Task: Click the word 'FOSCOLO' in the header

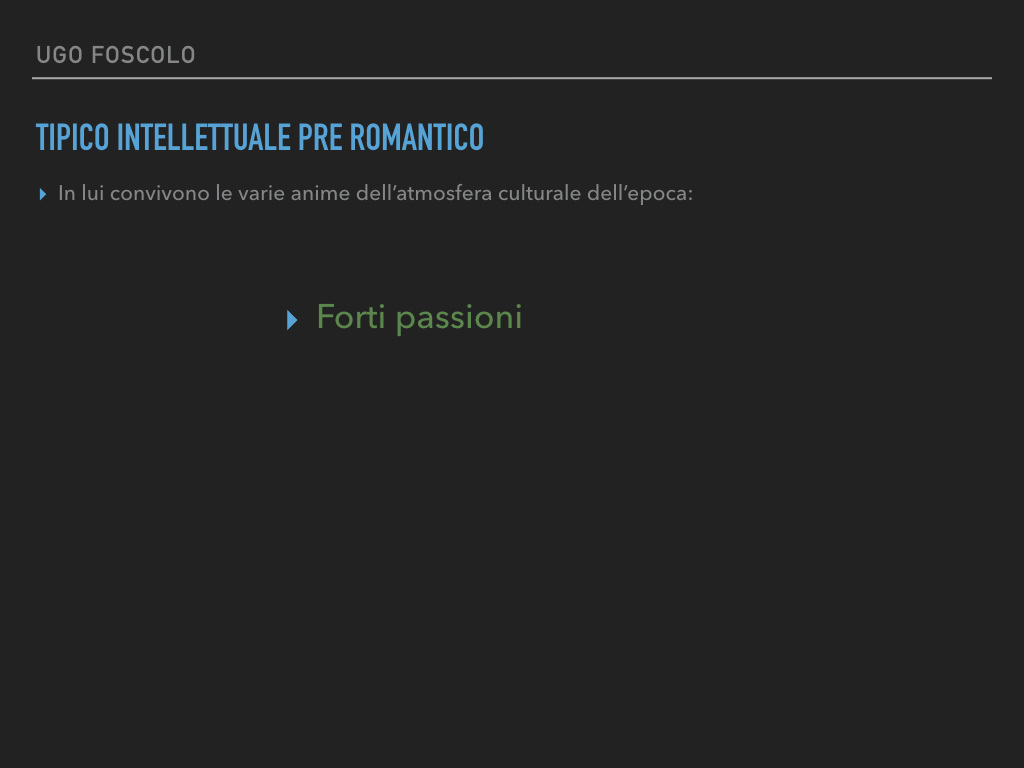Action: coord(143,55)
